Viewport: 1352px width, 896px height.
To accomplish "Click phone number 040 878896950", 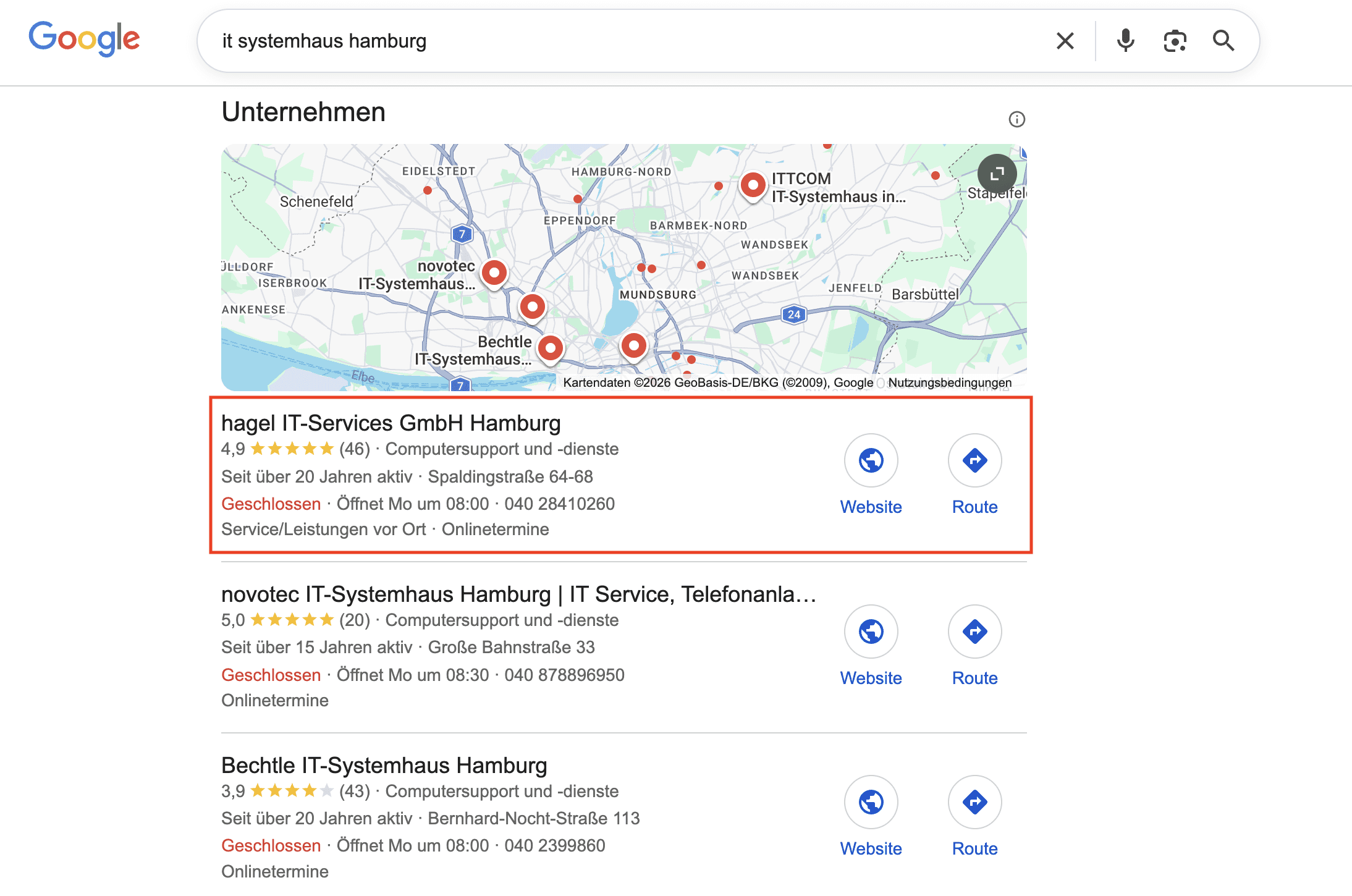I will point(565,675).
